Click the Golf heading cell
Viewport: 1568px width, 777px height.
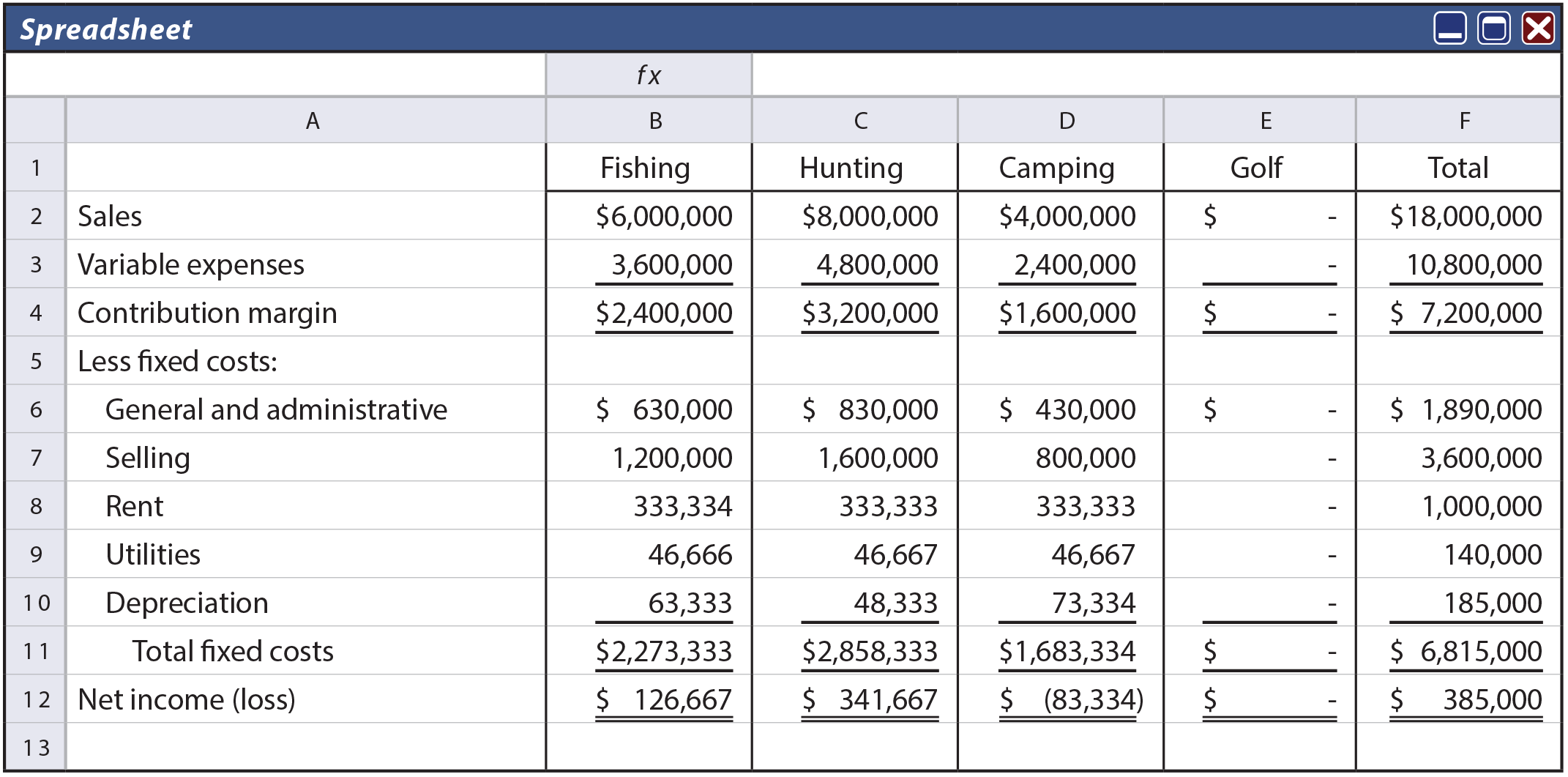[1260, 168]
